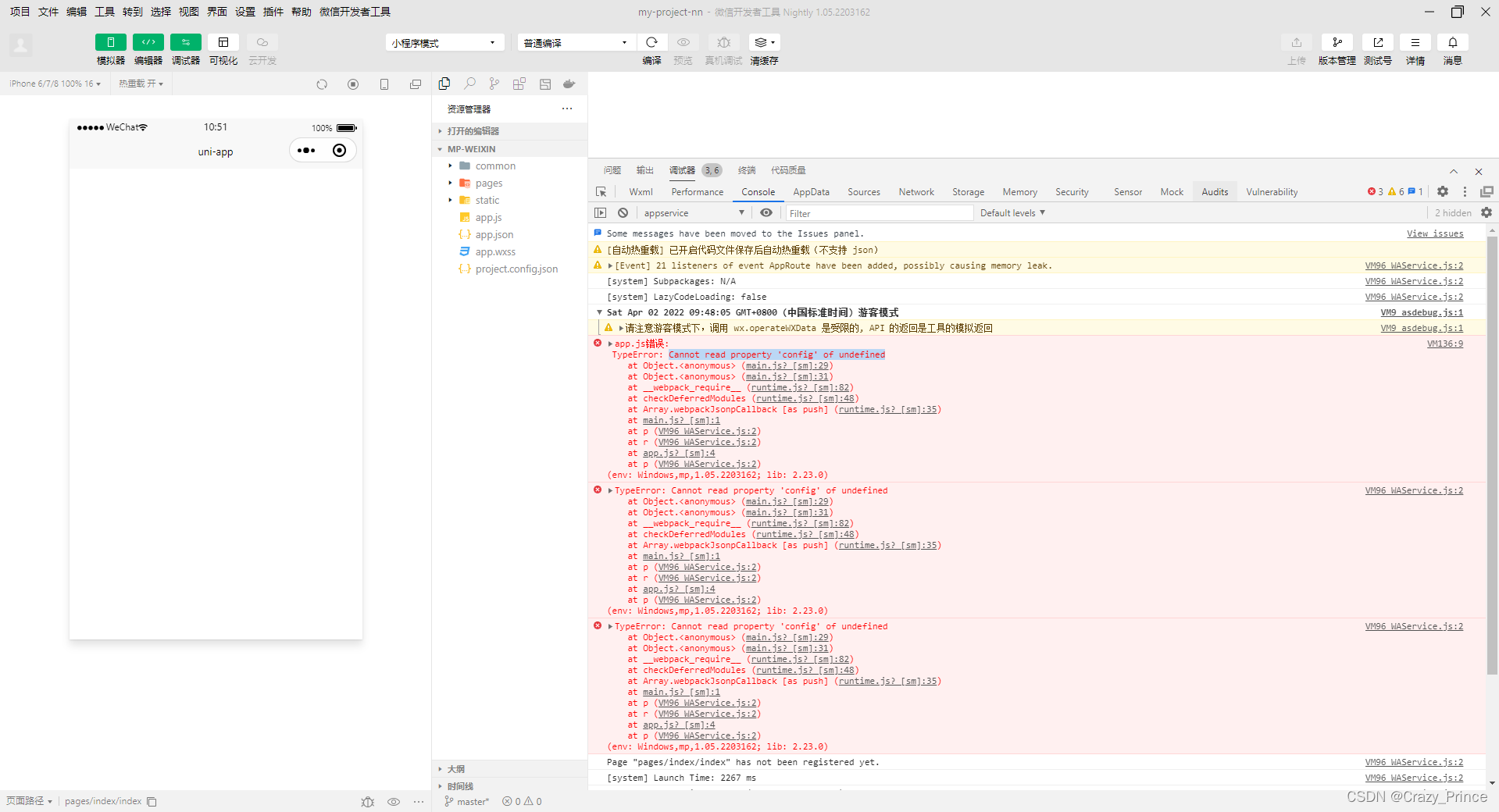Viewport: 1499px width, 812px height.
Task: Open the 小程序模式 mode dropdown
Action: pos(444,43)
